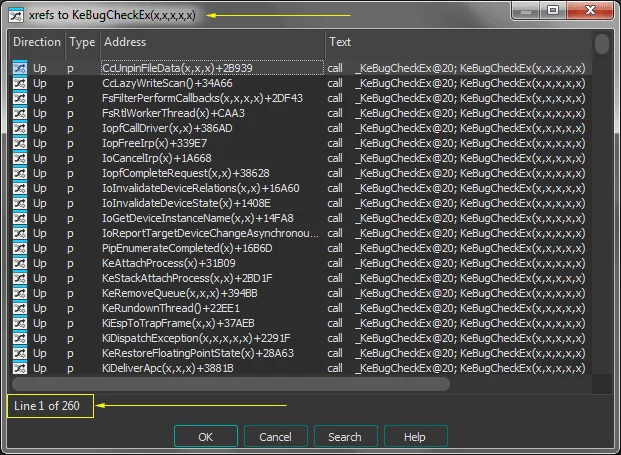Screen dimensions: 621x455
Task: Select the IopfCallDriver(x,x)+386AD address
Action: coord(167,128)
